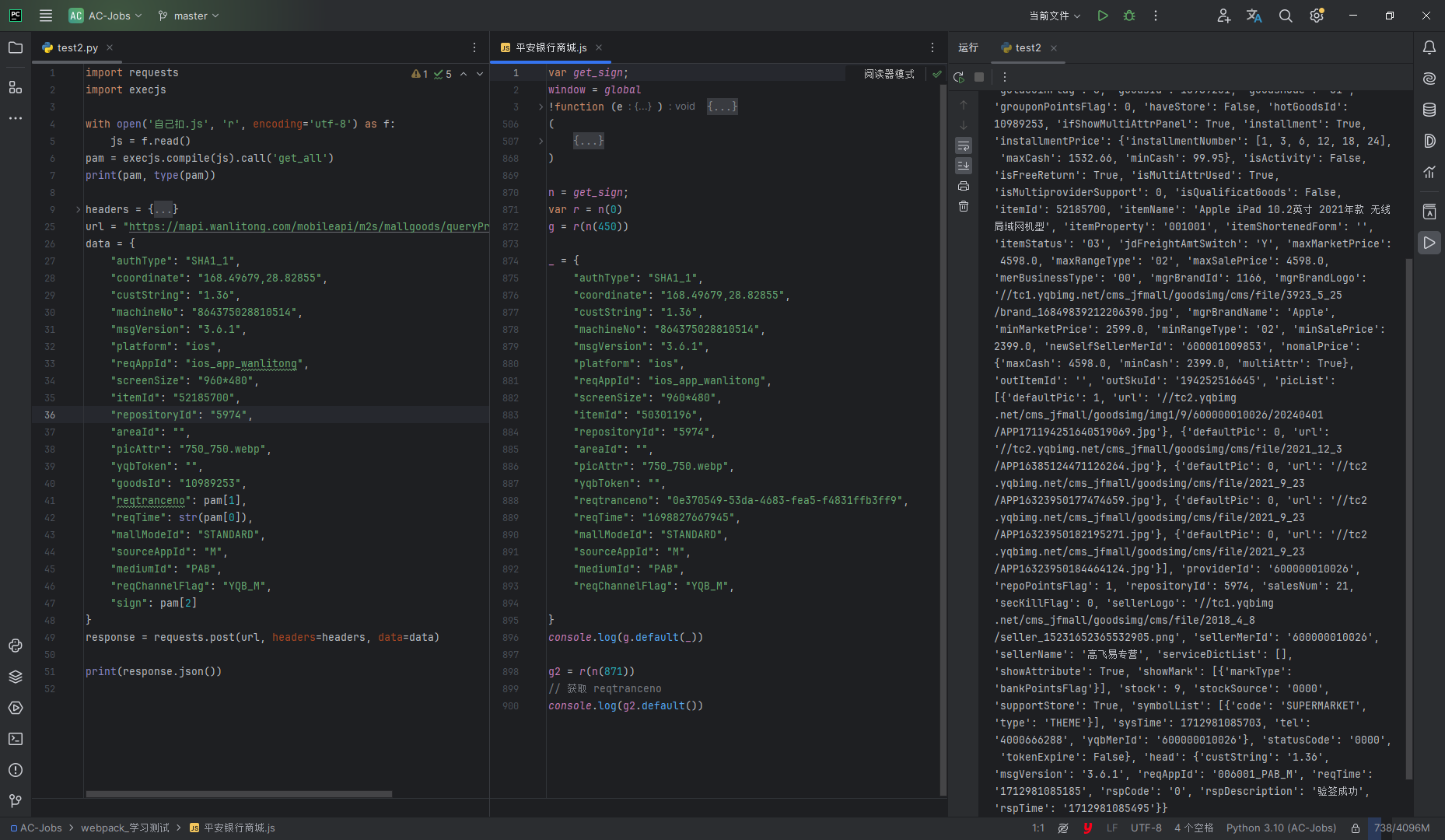Screen dimensions: 1445x840
Task: Select test2 run tab
Action: pos(1028,47)
